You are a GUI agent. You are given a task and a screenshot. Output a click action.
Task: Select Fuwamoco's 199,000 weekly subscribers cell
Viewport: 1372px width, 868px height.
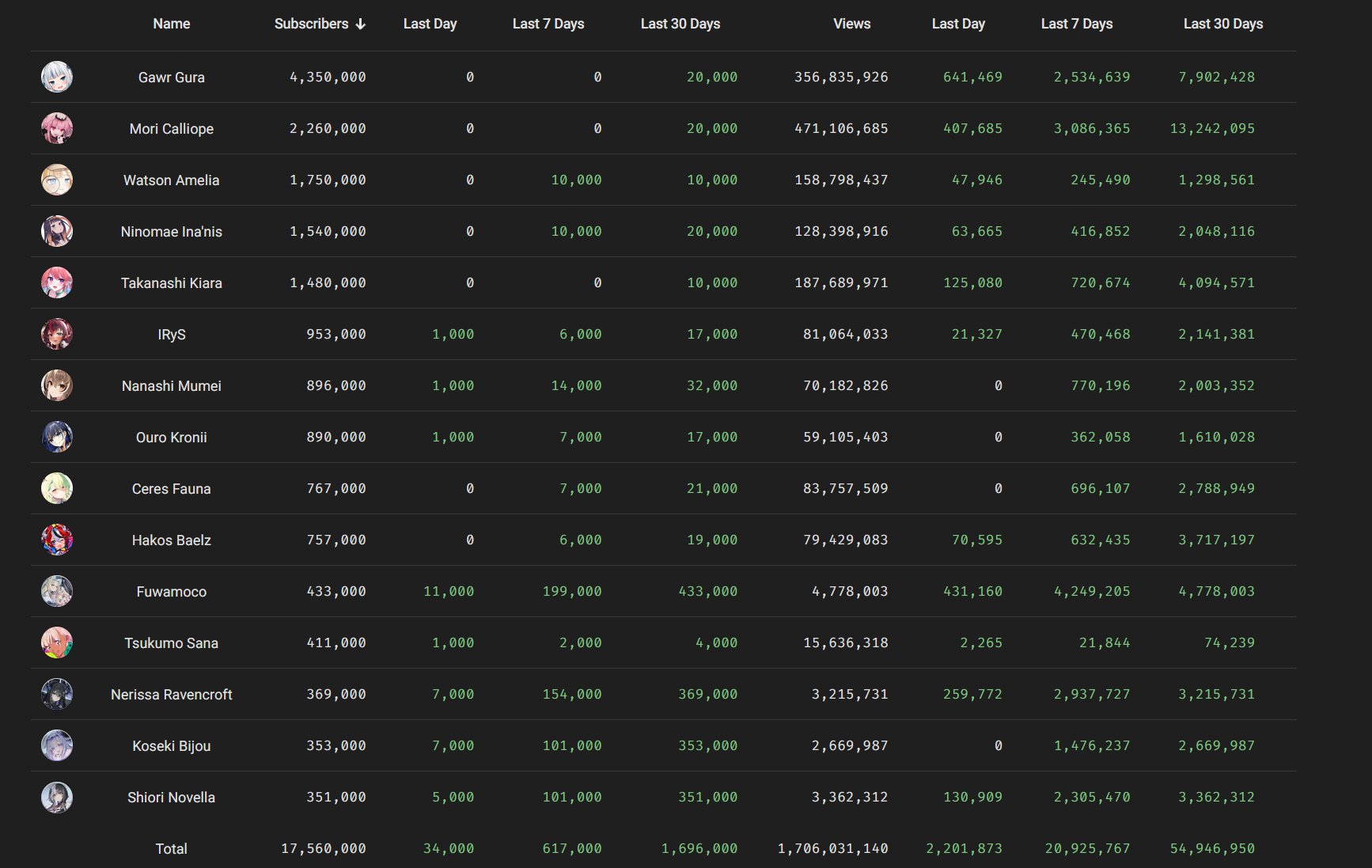pos(572,591)
